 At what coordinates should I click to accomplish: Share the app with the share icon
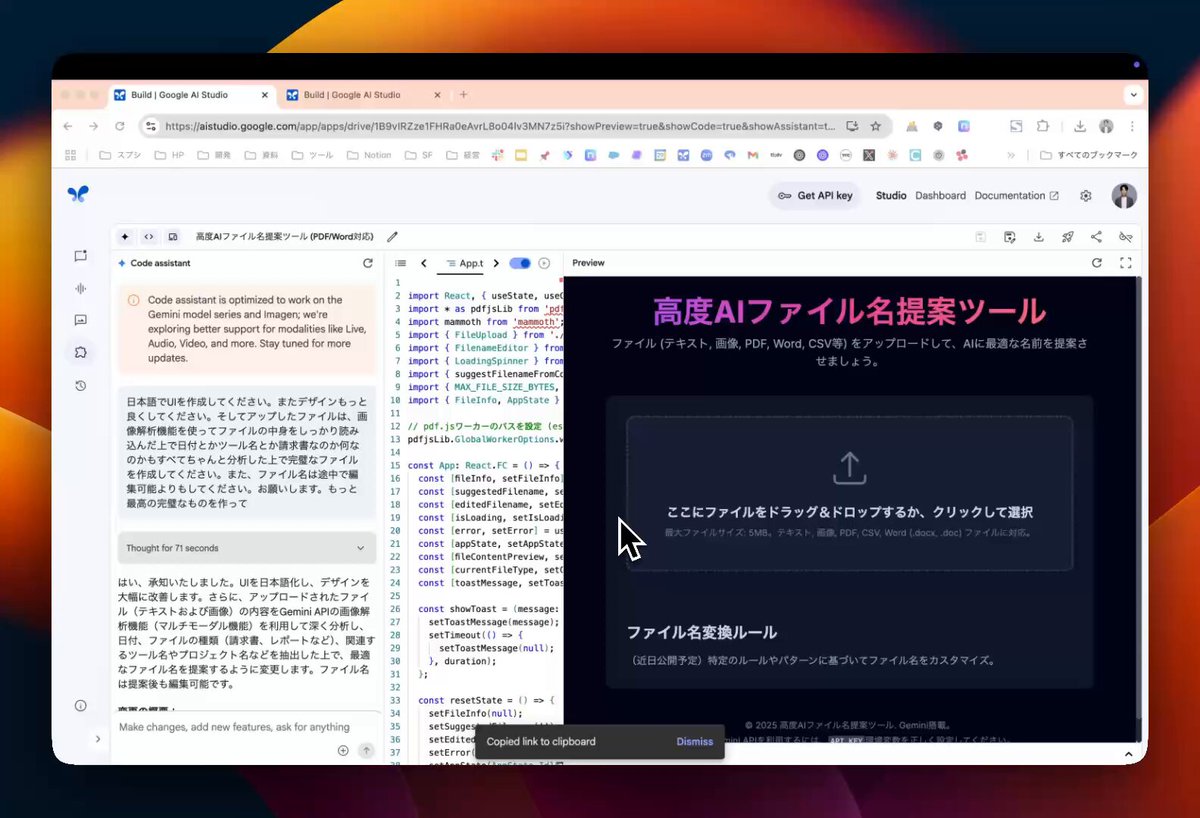click(1096, 237)
